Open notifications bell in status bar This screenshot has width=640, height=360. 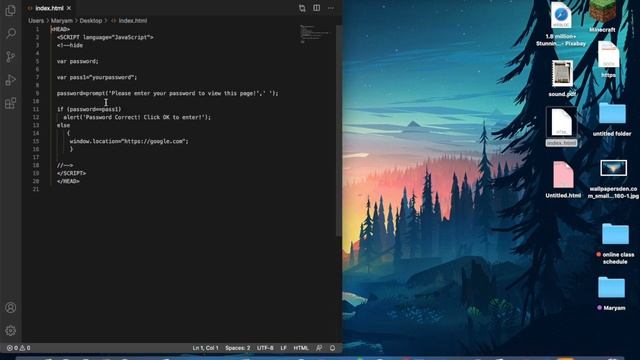[332, 348]
